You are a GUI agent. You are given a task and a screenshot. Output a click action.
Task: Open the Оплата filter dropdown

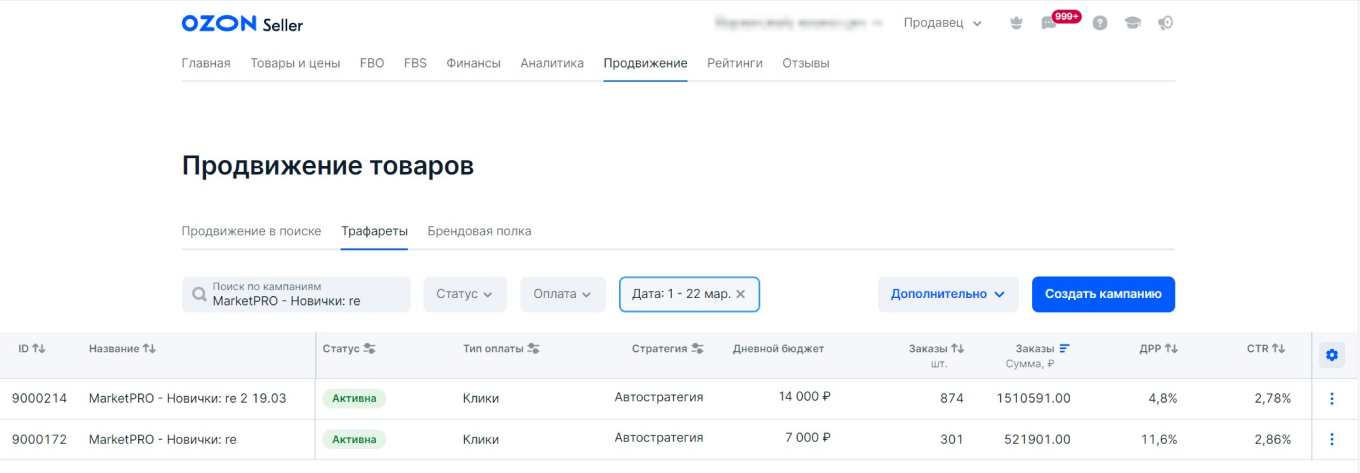click(x=562, y=294)
